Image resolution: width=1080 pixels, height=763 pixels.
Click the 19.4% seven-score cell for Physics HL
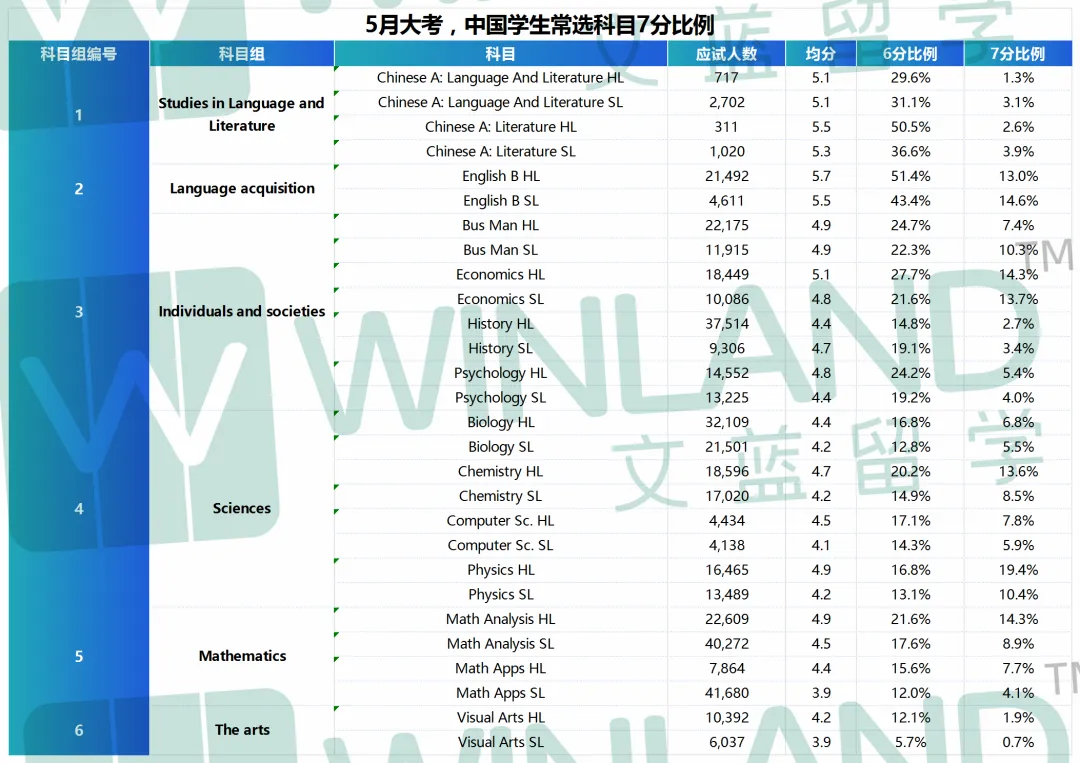(x=1018, y=570)
